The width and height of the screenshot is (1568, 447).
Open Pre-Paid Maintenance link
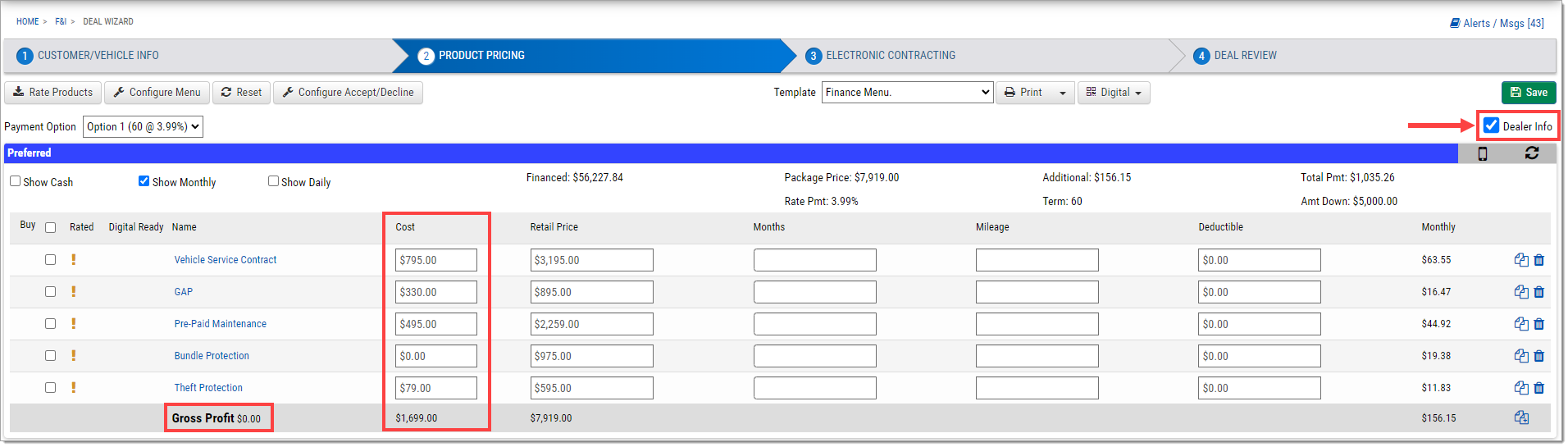[x=221, y=324]
